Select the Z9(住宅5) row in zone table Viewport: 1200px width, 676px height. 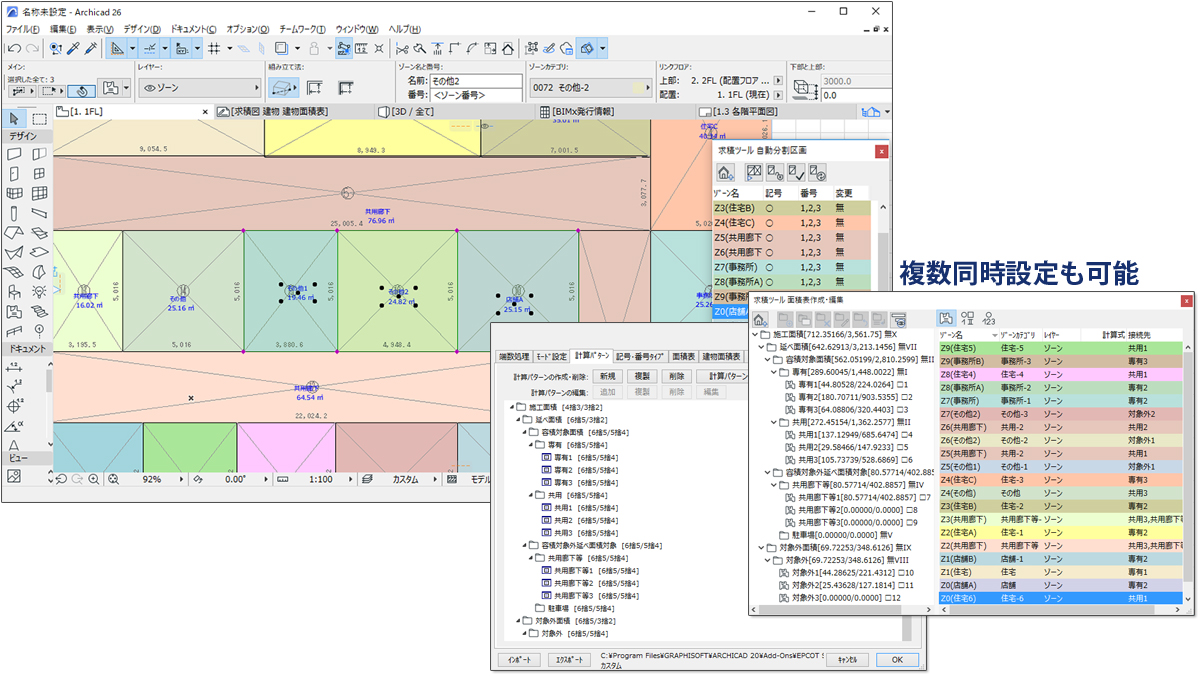(1060, 347)
